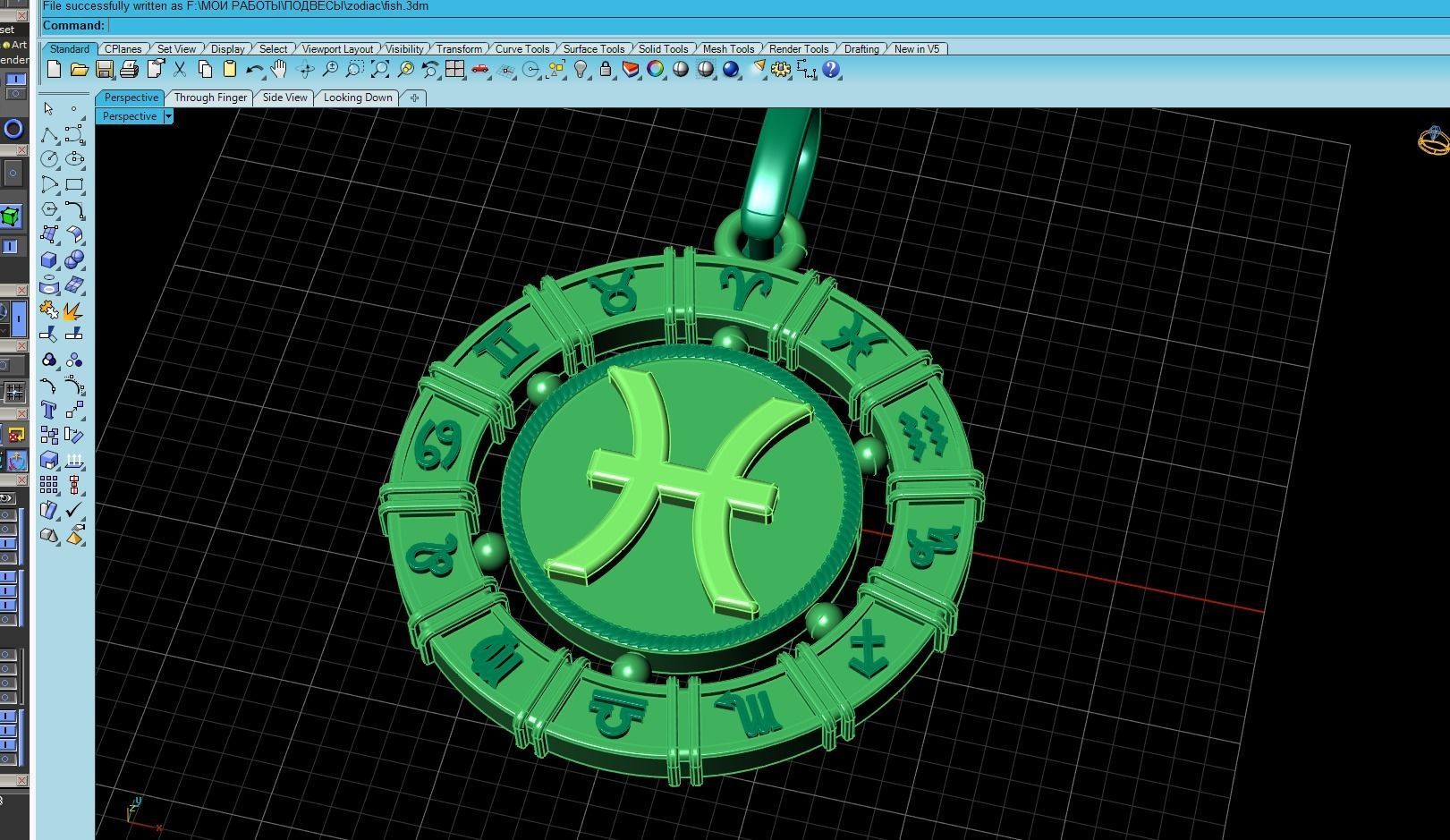This screenshot has width=1450, height=840.
Task: Click the green cube icon in left panel
Action: click(11, 216)
